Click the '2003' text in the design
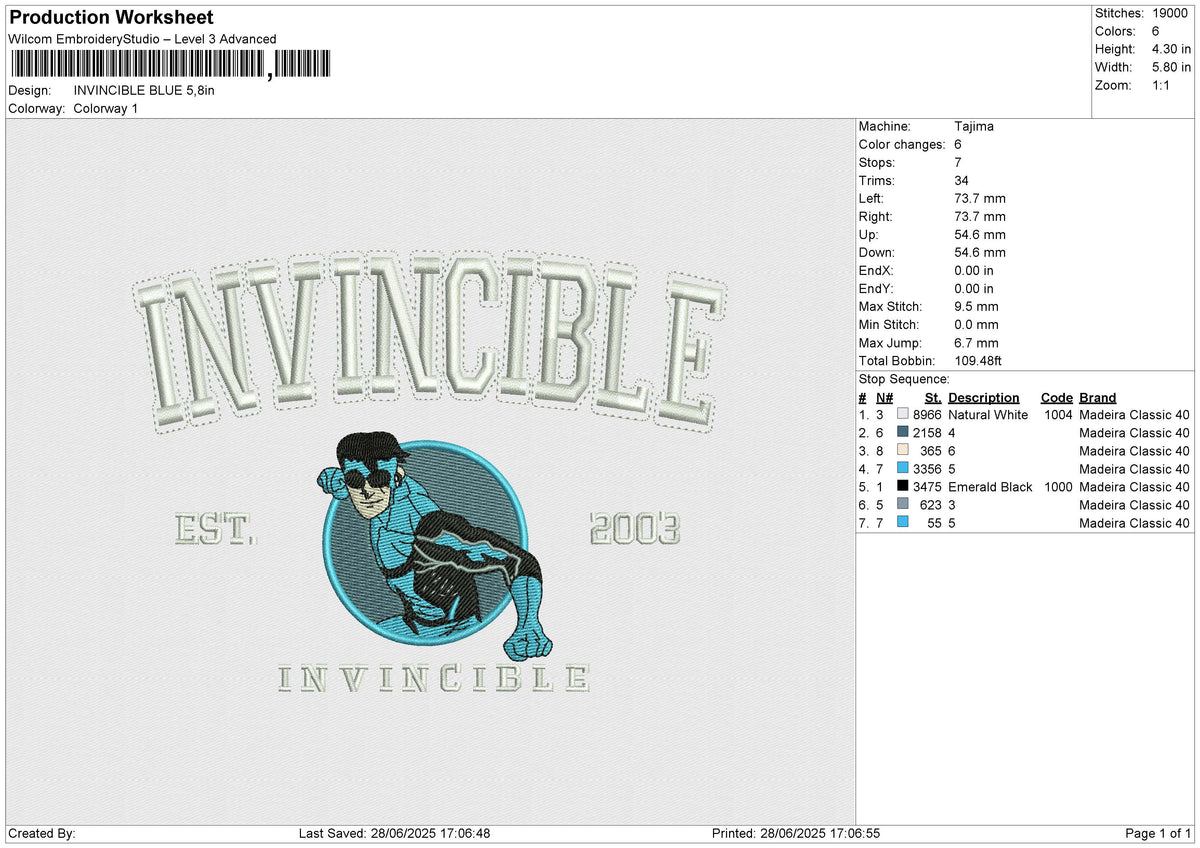The height and width of the screenshot is (848, 1200). (x=635, y=527)
